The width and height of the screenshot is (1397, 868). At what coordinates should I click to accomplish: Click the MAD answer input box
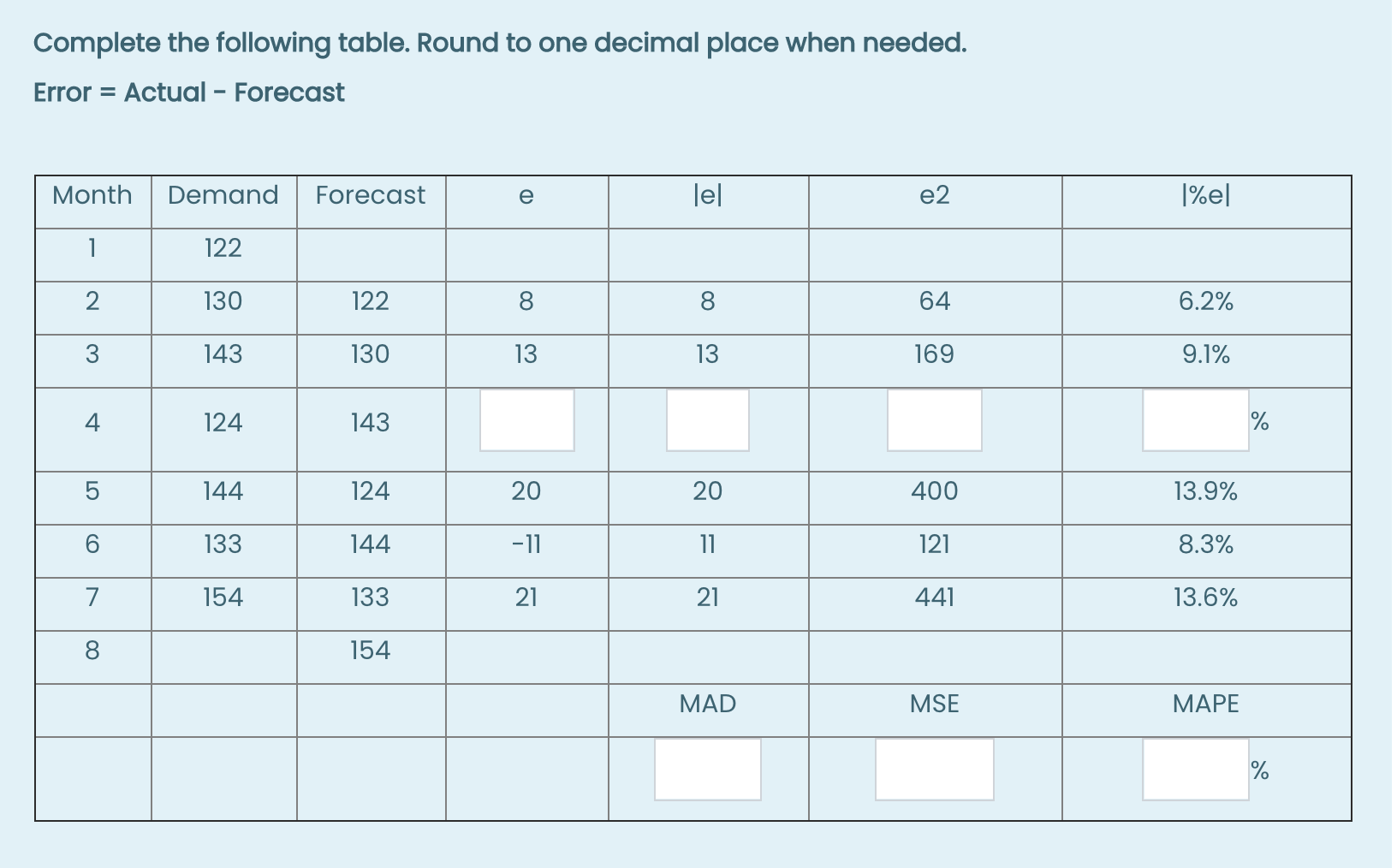pyautogui.click(x=707, y=770)
